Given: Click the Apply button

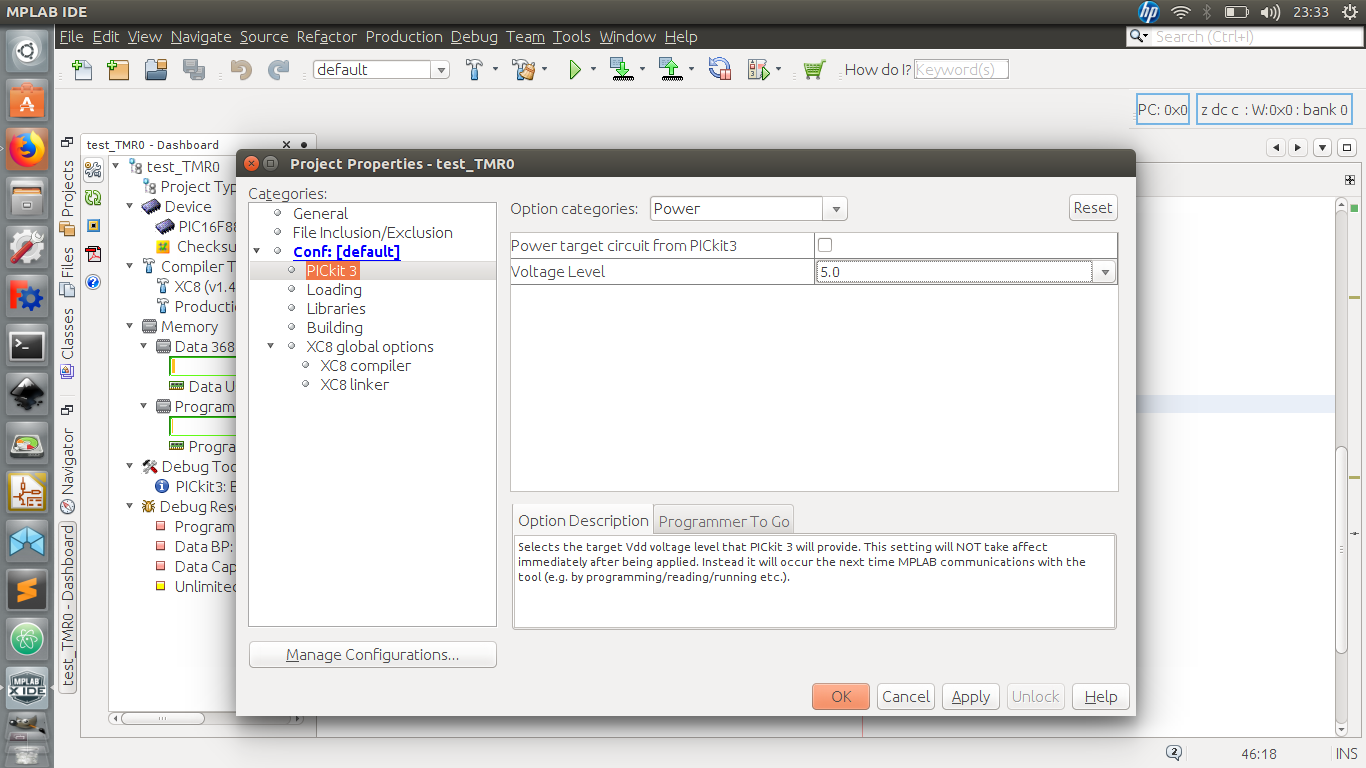Looking at the screenshot, I should pyautogui.click(x=971, y=697).
